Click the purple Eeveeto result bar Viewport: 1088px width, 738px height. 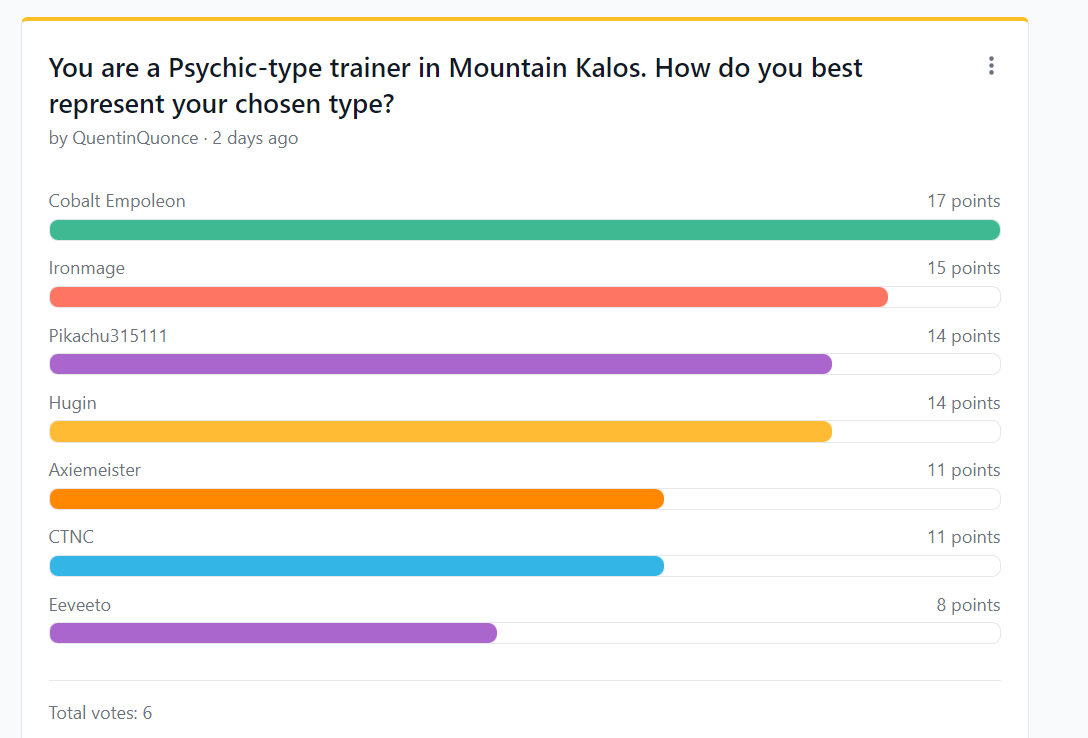(x=273, y=633)
